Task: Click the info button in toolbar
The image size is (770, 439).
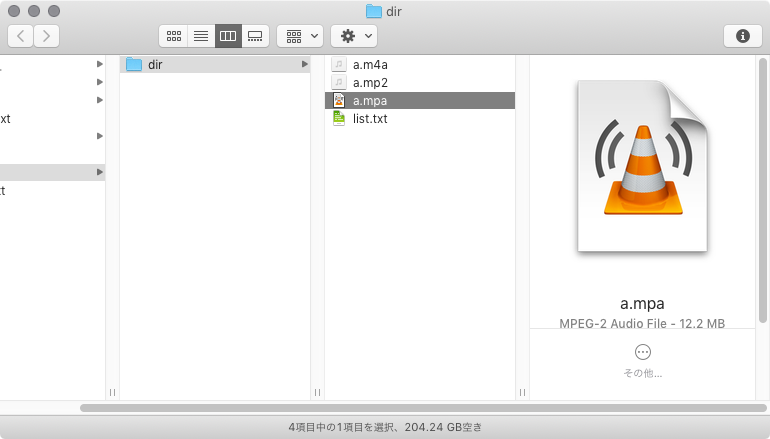Action: click(x=742, y=36)
